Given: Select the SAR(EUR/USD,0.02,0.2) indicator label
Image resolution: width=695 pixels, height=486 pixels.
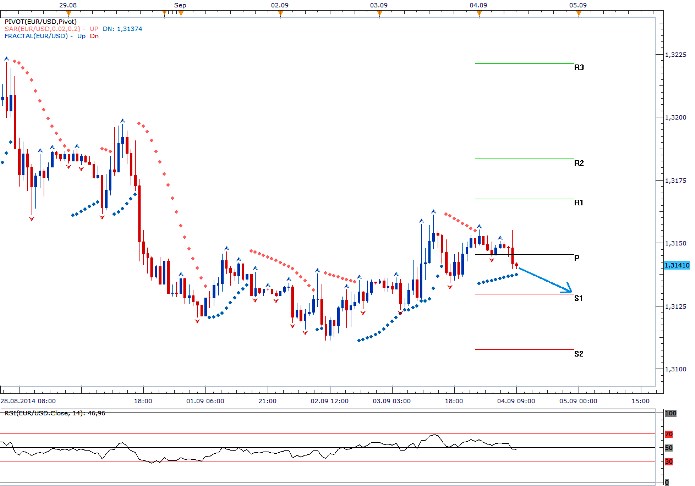Looking at the screenshot, I should [42, 28].
